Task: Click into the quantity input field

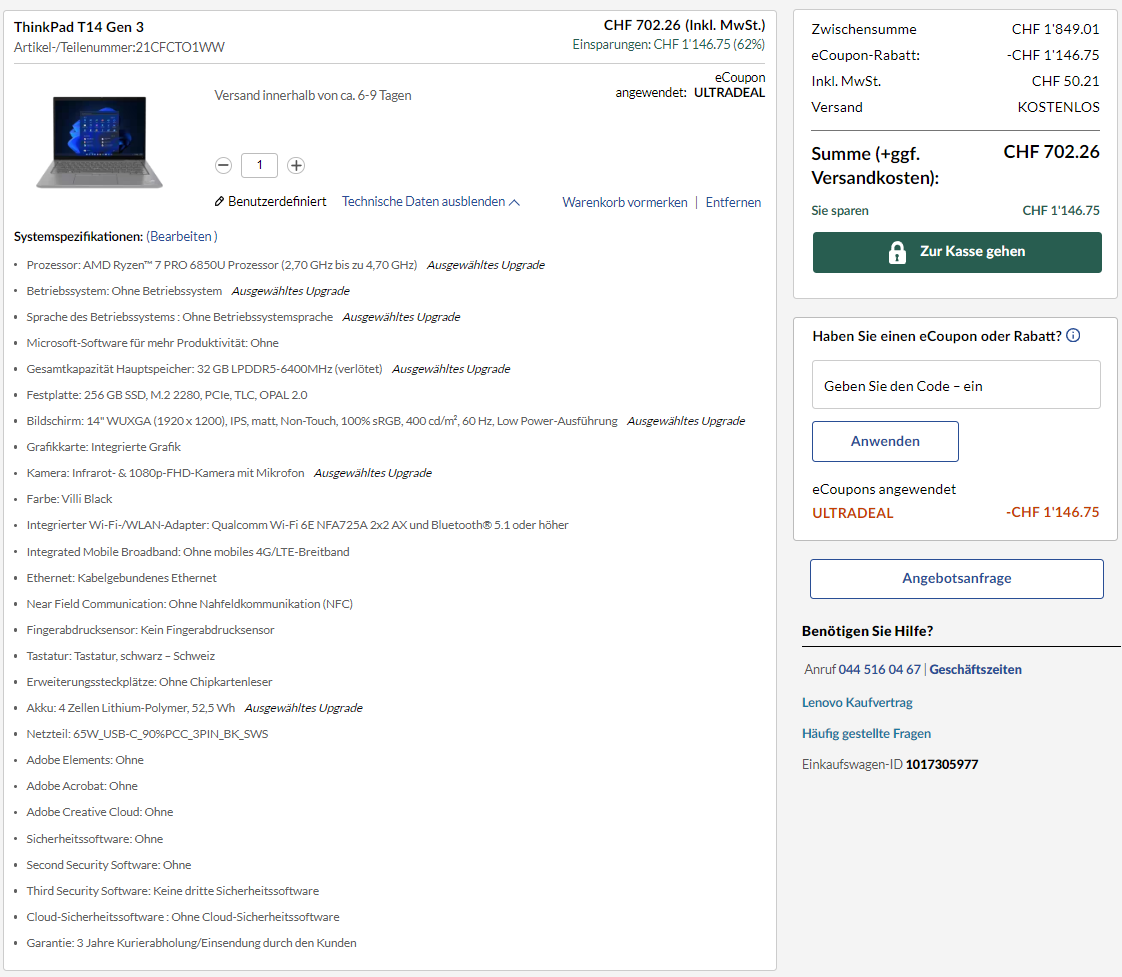Action: [x=260, y=165]
